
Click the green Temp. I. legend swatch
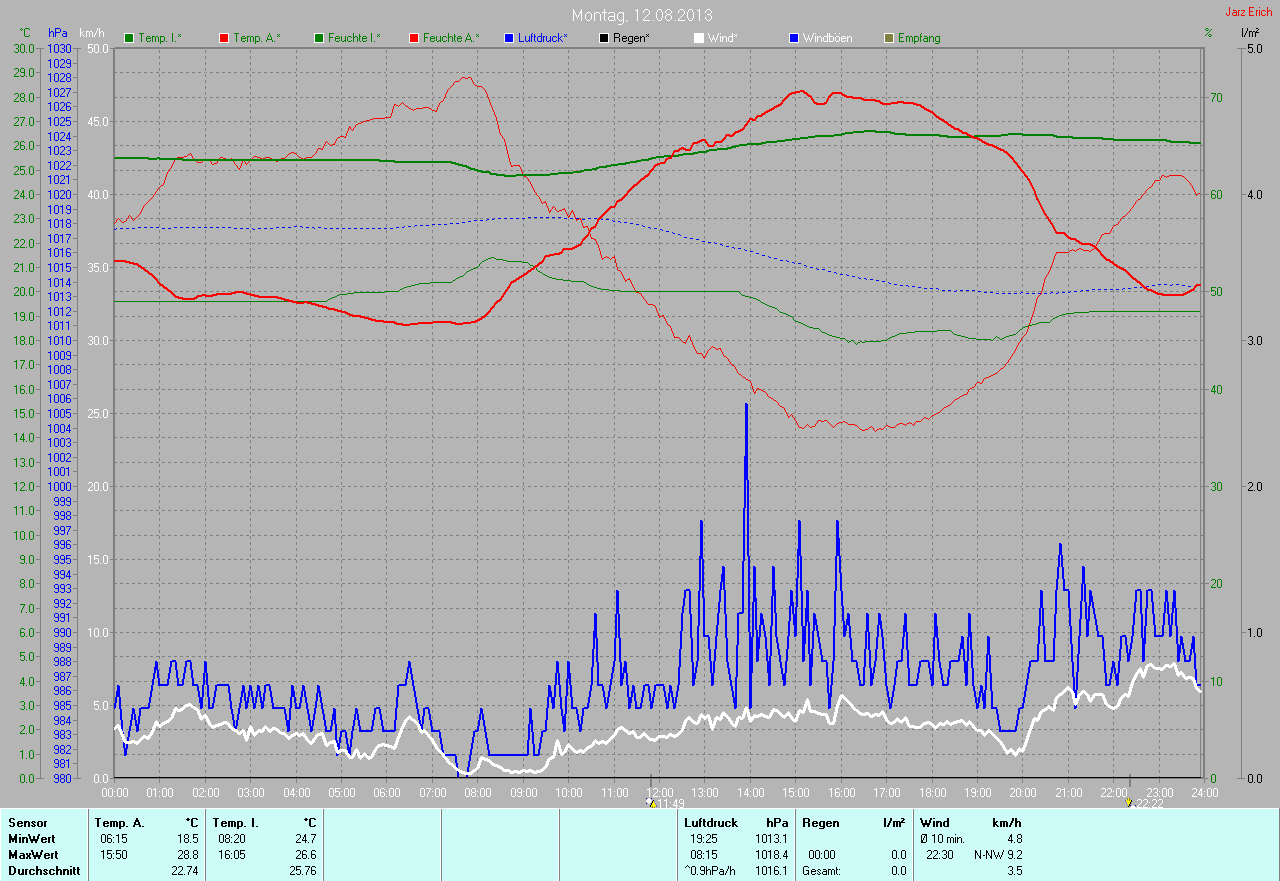(x=129, y=38)
